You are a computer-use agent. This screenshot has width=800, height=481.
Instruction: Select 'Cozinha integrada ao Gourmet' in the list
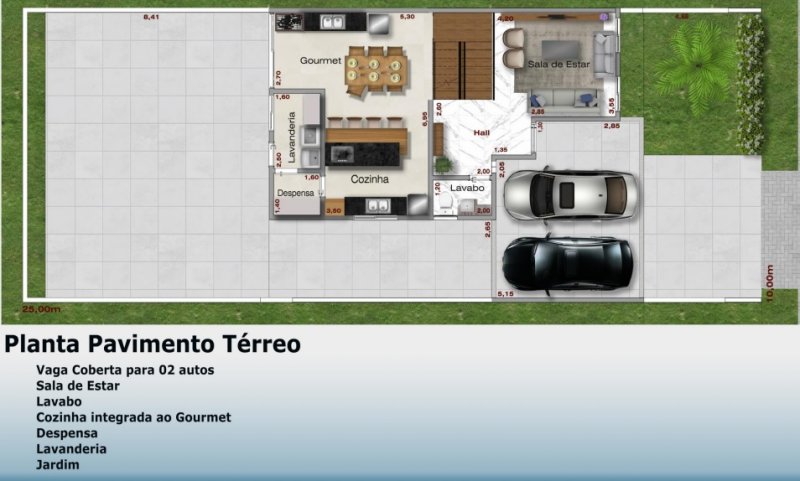click(133, 417)
